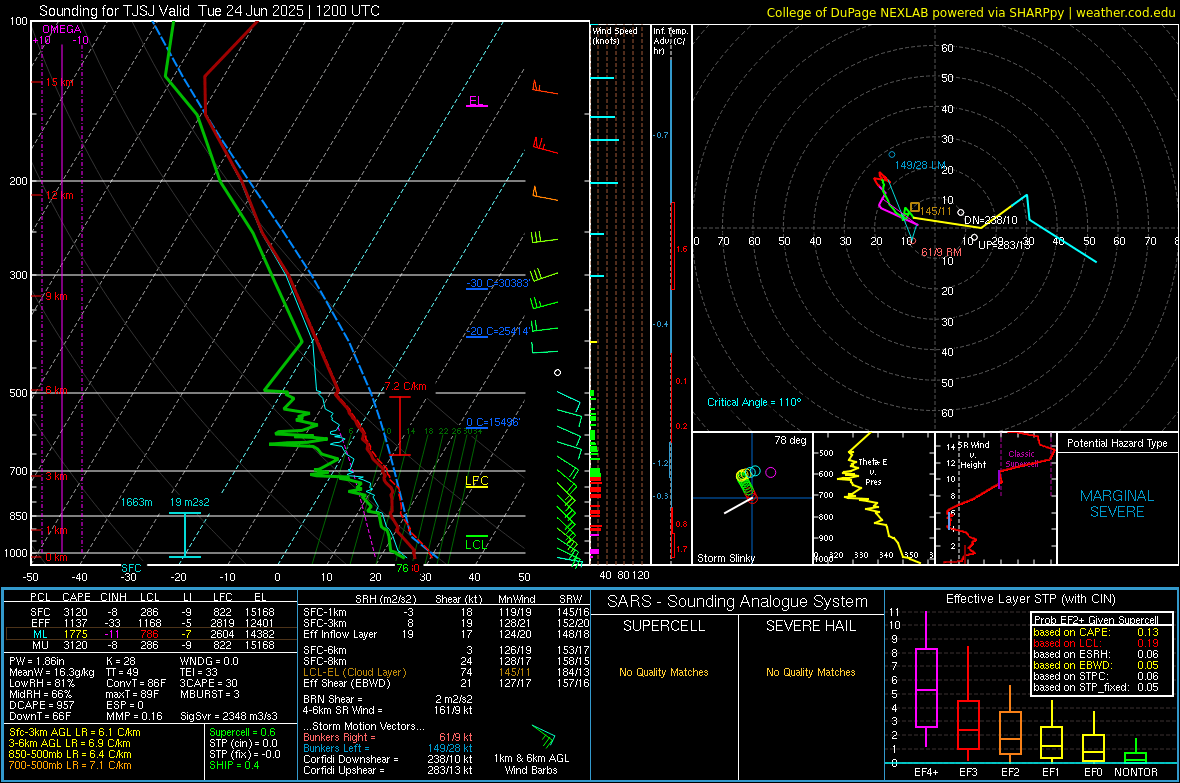1180x783 pixels.
Task: Click the cyan '19 m2s2' label
Action: (x=190, y=502)
